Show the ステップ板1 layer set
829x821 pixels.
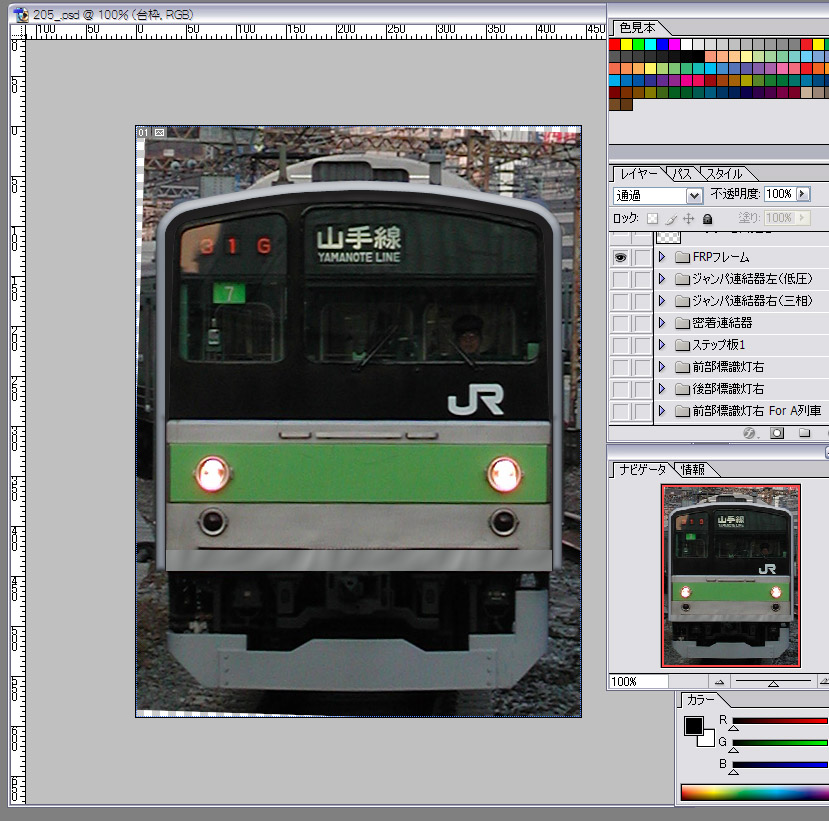(x=620, y=345)
